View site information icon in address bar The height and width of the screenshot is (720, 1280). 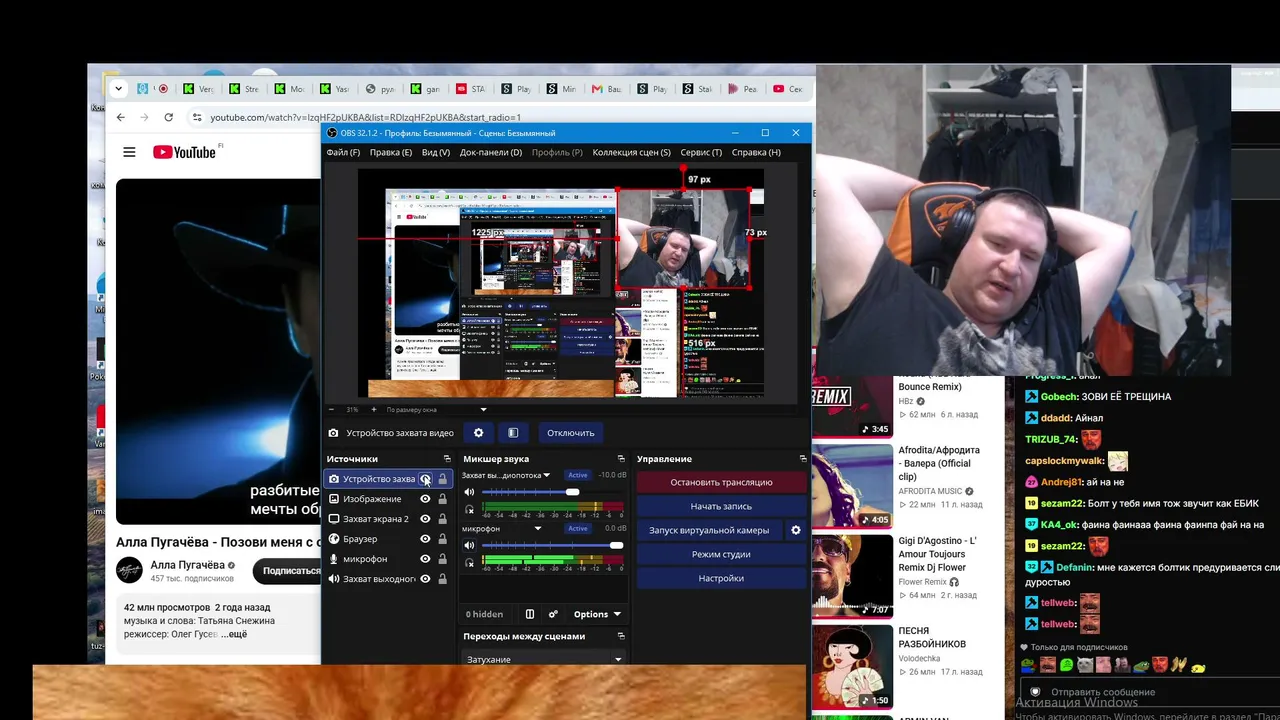click(x=197, y=117)
